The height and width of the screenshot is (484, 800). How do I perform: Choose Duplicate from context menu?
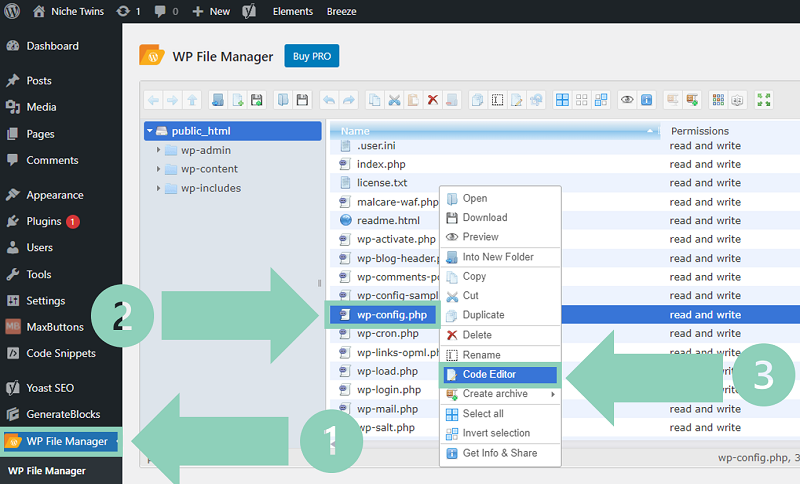(500, 315)
